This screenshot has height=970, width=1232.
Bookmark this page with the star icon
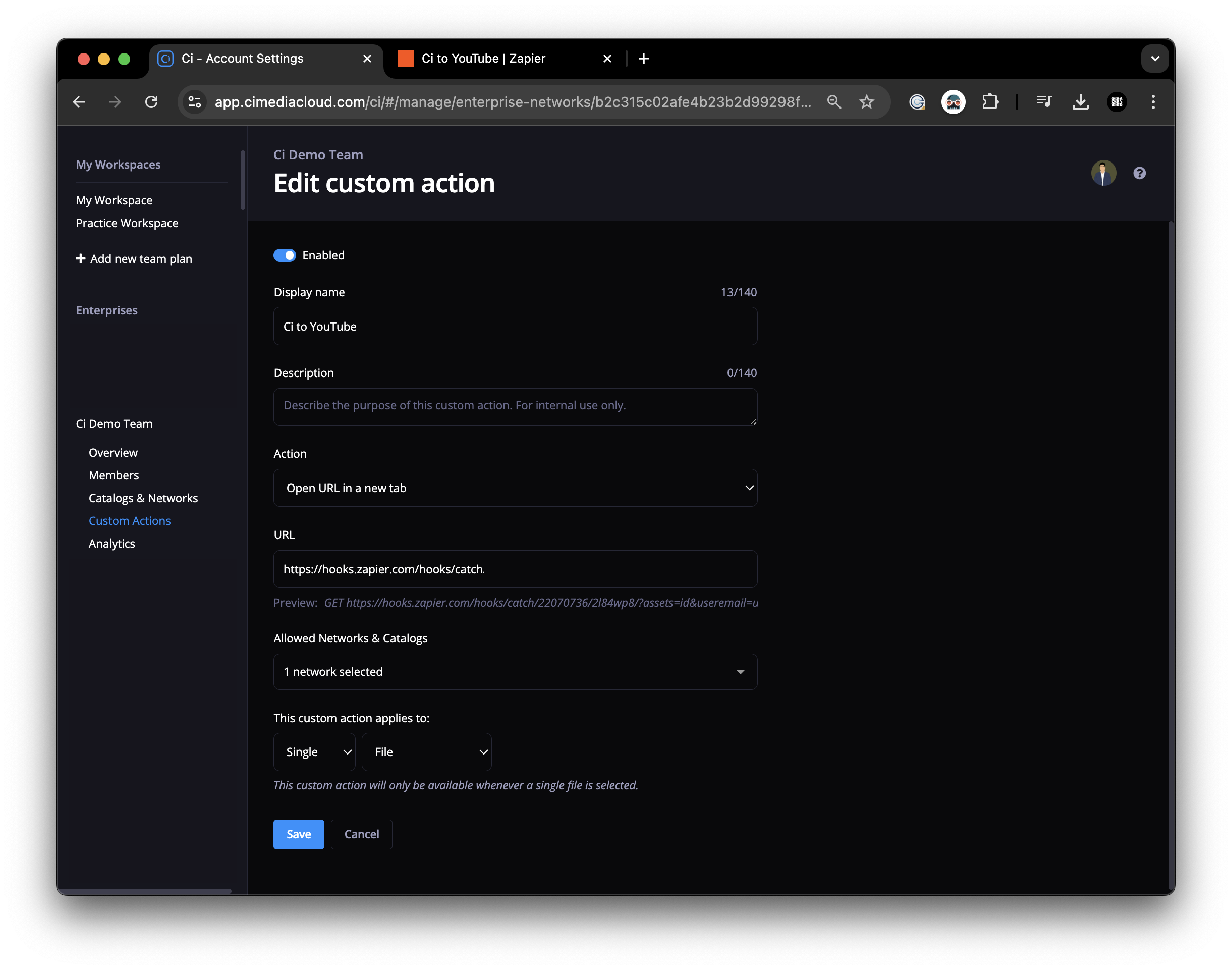(866, 102)
